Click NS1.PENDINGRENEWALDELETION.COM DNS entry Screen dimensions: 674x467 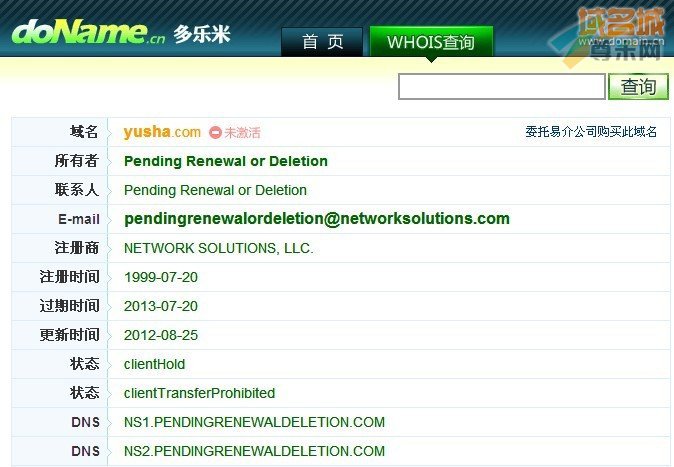coord(254,422)
